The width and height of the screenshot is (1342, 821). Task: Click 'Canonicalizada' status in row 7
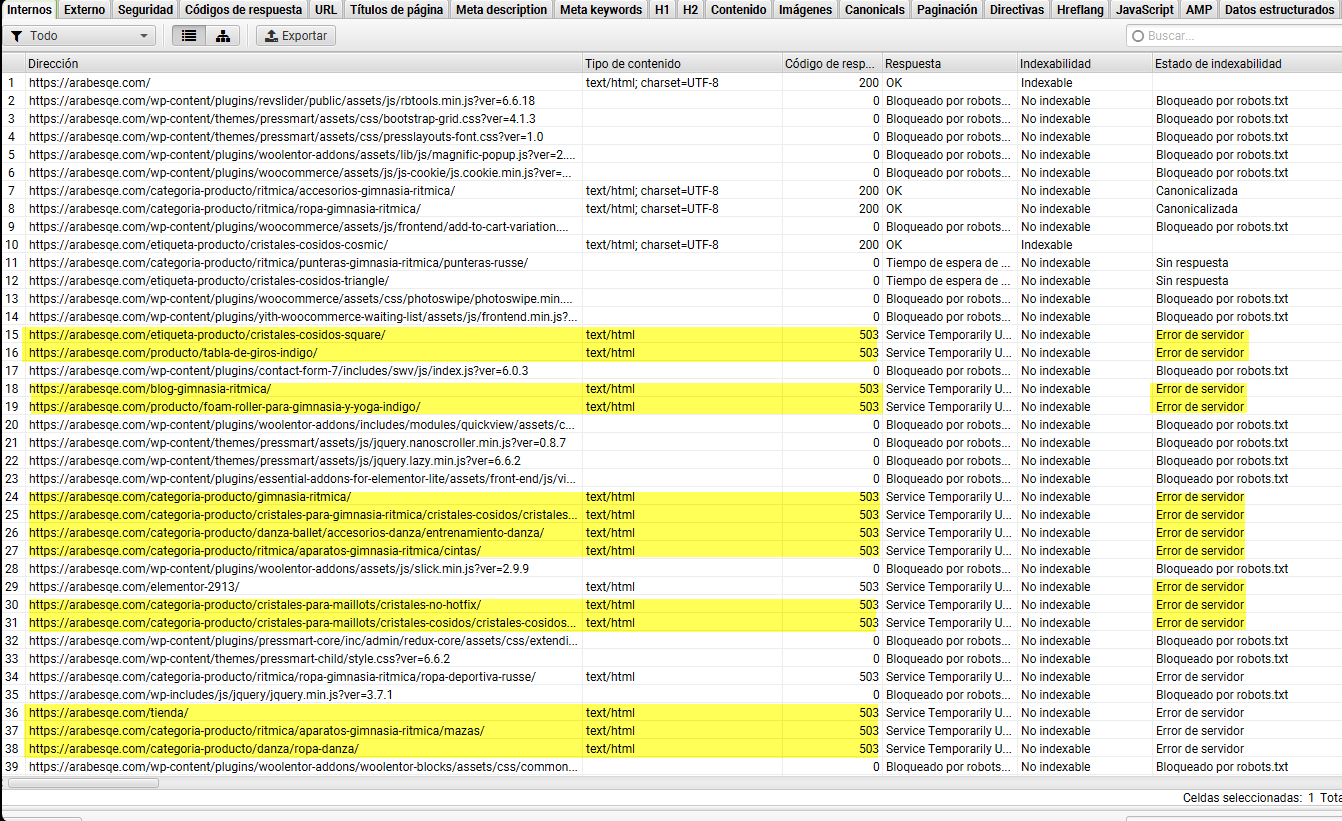pos(1196,191)
